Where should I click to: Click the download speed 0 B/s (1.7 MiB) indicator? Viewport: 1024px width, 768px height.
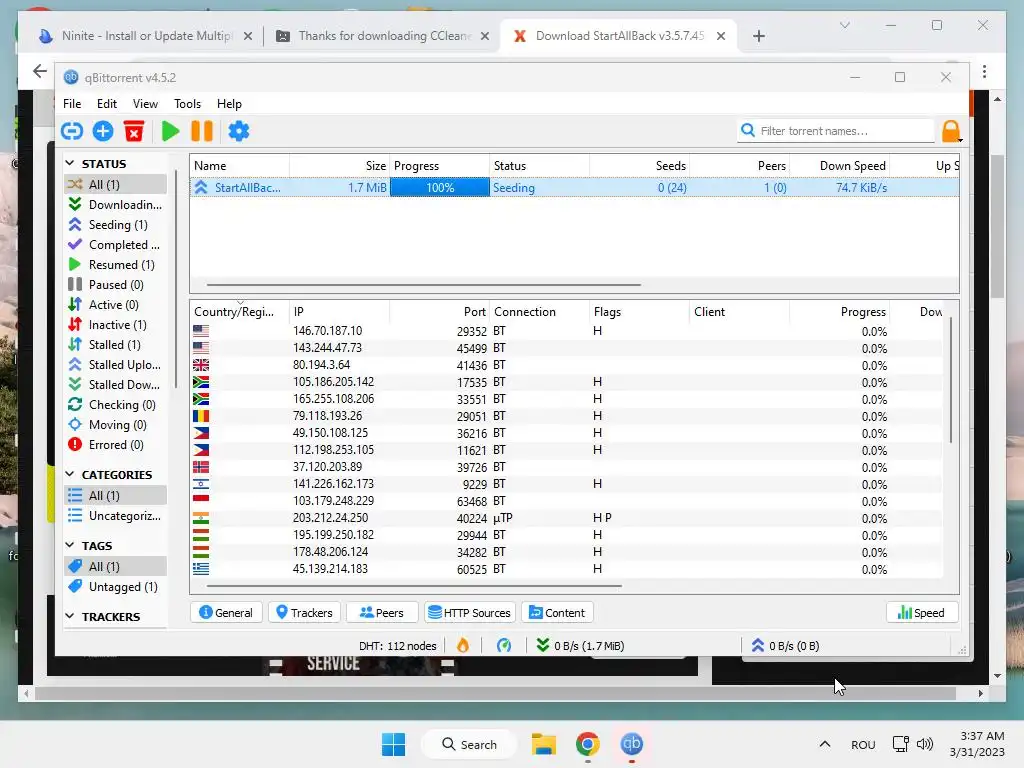(580, 646)
